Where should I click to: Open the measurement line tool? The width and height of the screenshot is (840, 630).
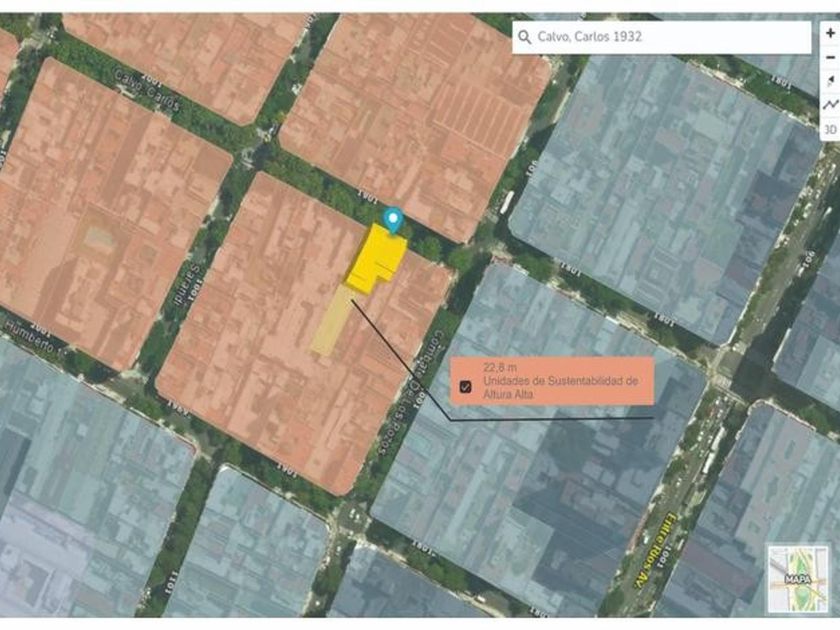coord(830,105)
